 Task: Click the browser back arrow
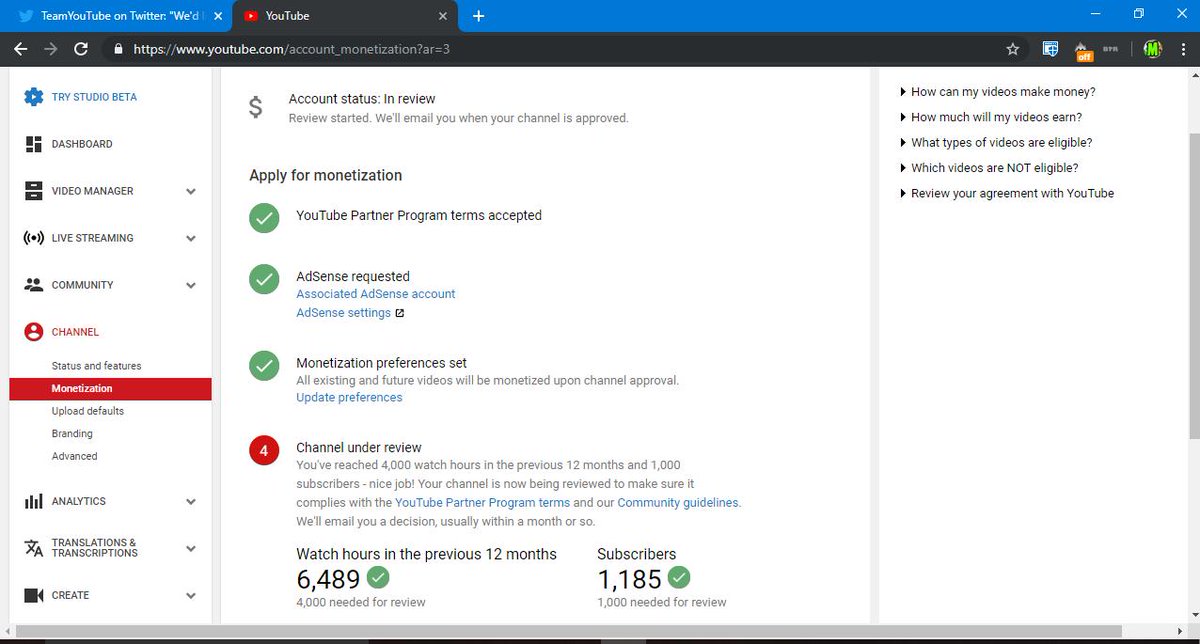click(x=20, y=48)
